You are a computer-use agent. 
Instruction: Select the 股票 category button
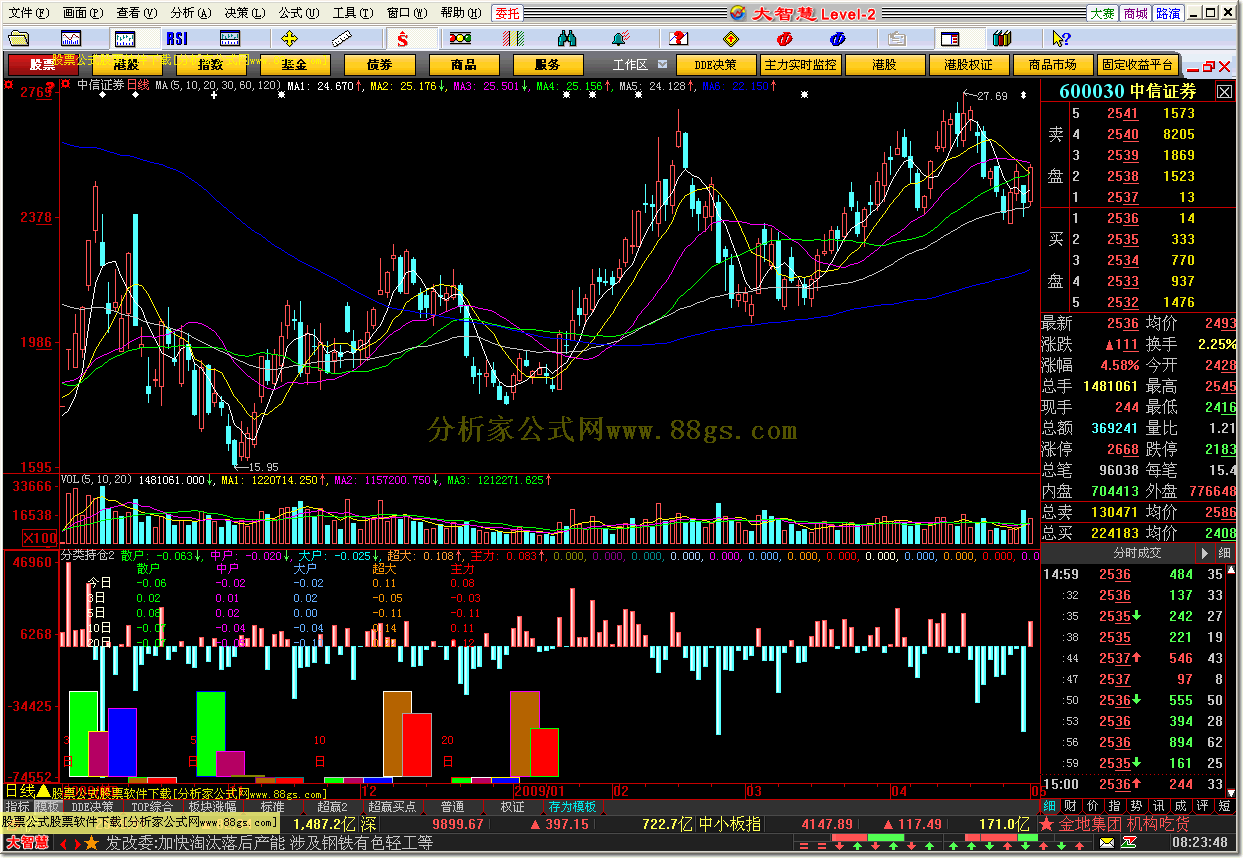[x=42, y=64]
